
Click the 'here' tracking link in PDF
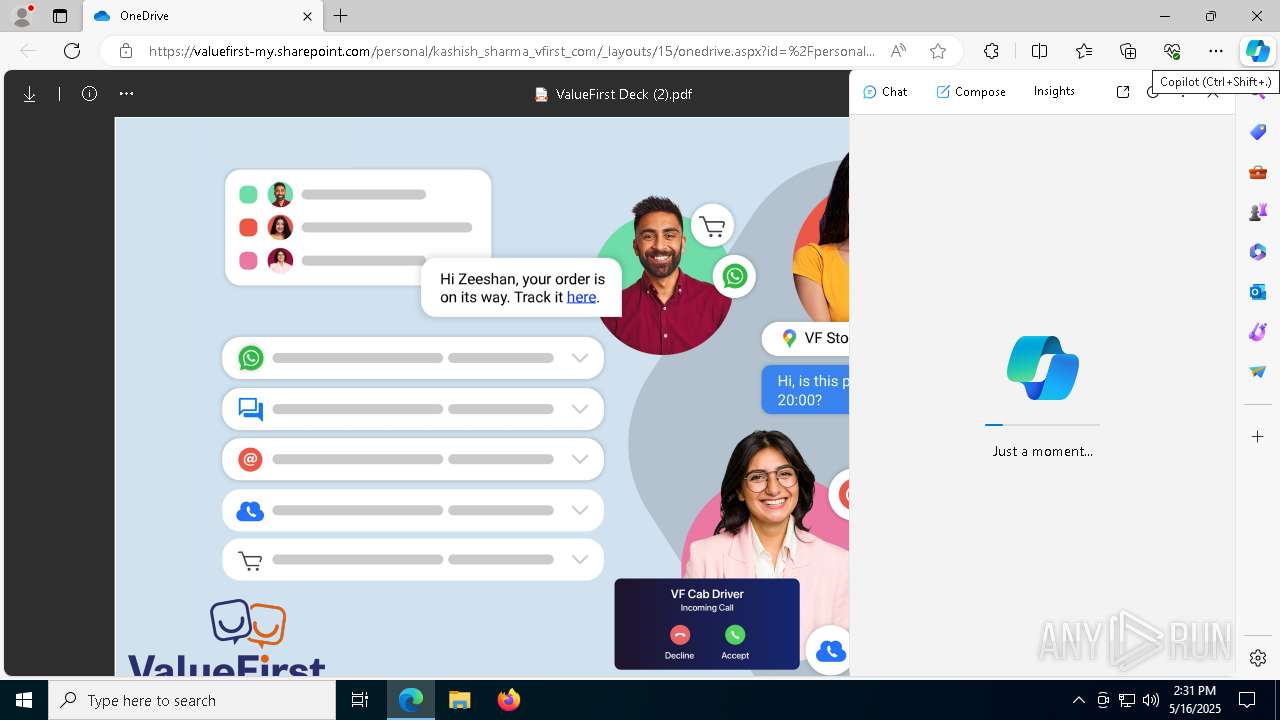tap(581, 297)
